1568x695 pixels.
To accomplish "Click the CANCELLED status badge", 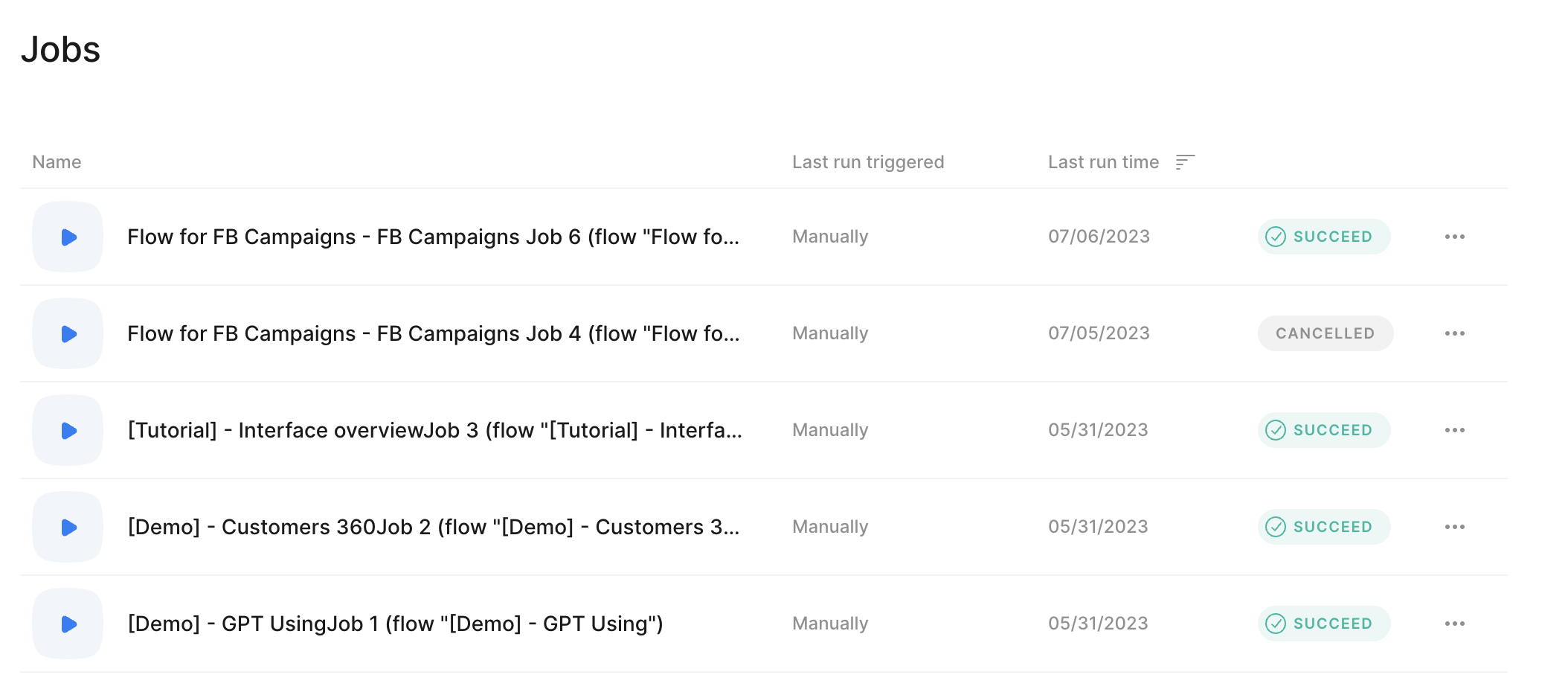I will tap(1325, 333).
